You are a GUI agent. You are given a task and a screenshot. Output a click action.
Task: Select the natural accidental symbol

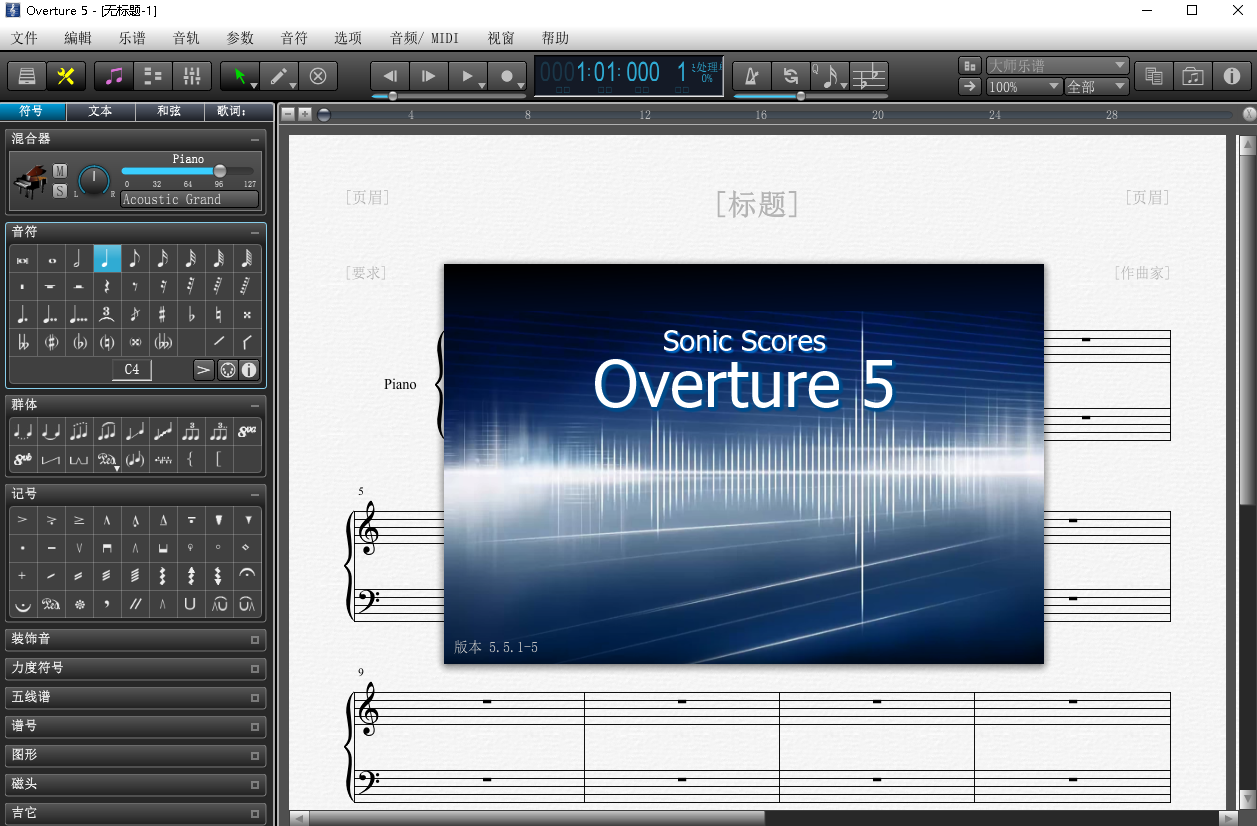pyautogui.click(x=219, y=314)
